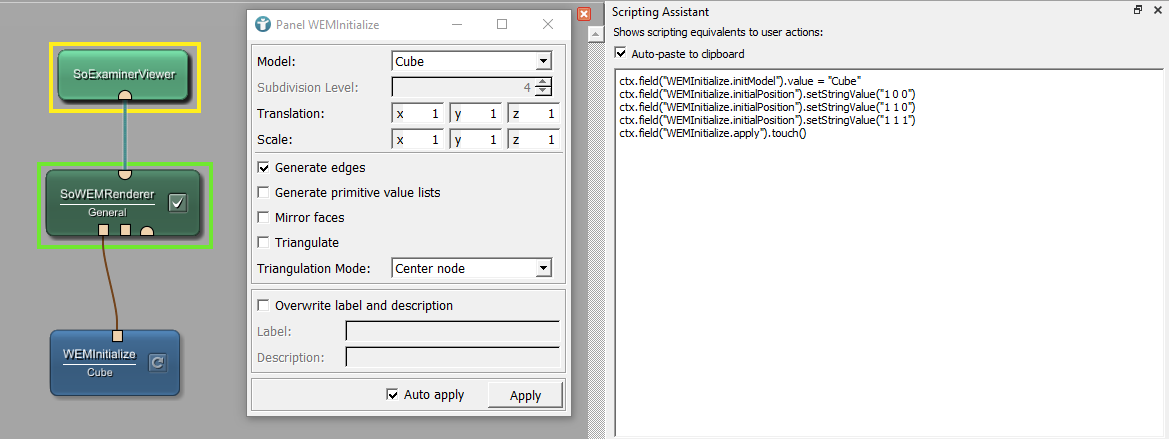The height and width of the screenshot is (439, 1169).
Task: Click the WEMInitialize output connector square
Action: (x=117, y=335)
